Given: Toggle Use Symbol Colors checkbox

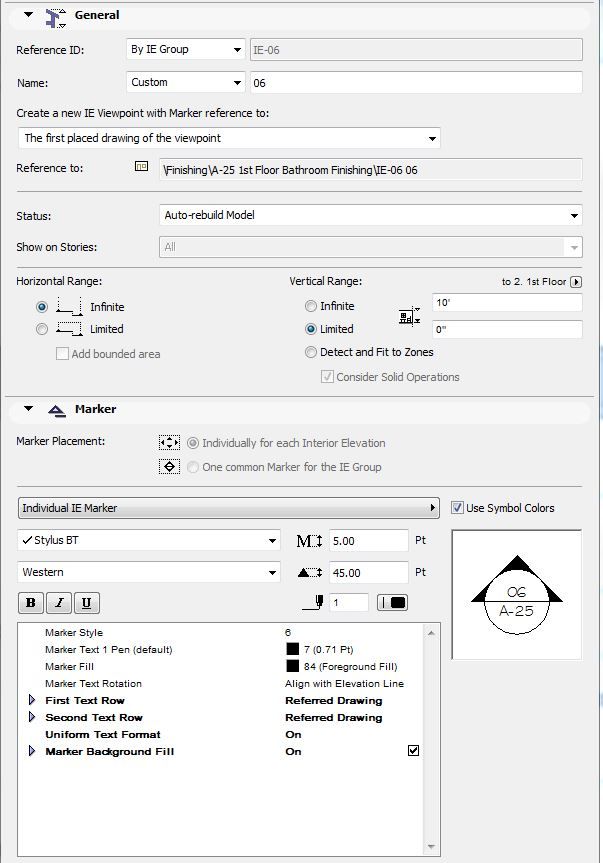Looking at the screenshot, I should [457, 507].
